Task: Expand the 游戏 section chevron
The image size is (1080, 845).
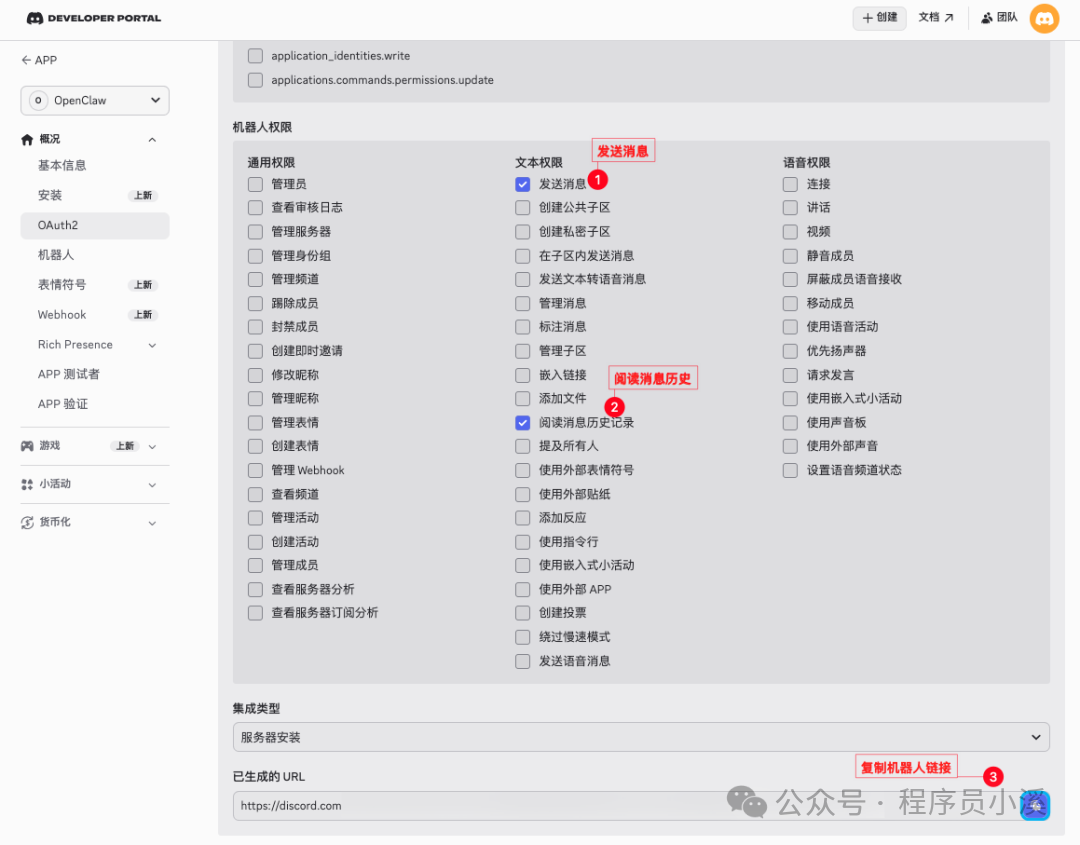Action: coord(152,446)
